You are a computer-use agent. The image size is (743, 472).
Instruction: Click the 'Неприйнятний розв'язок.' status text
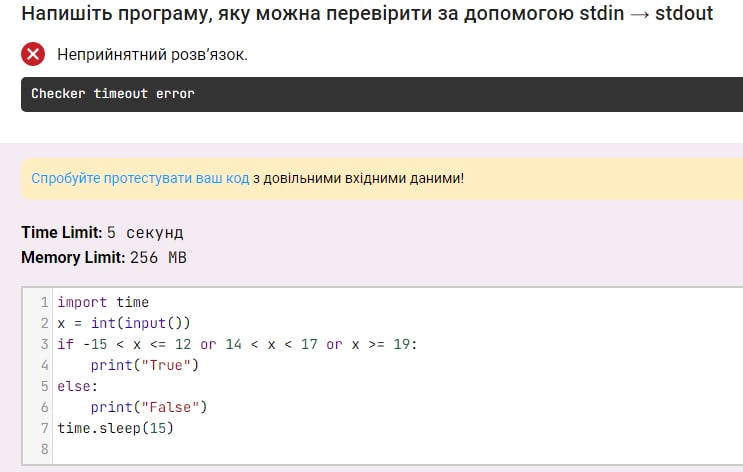coord(152,54)
